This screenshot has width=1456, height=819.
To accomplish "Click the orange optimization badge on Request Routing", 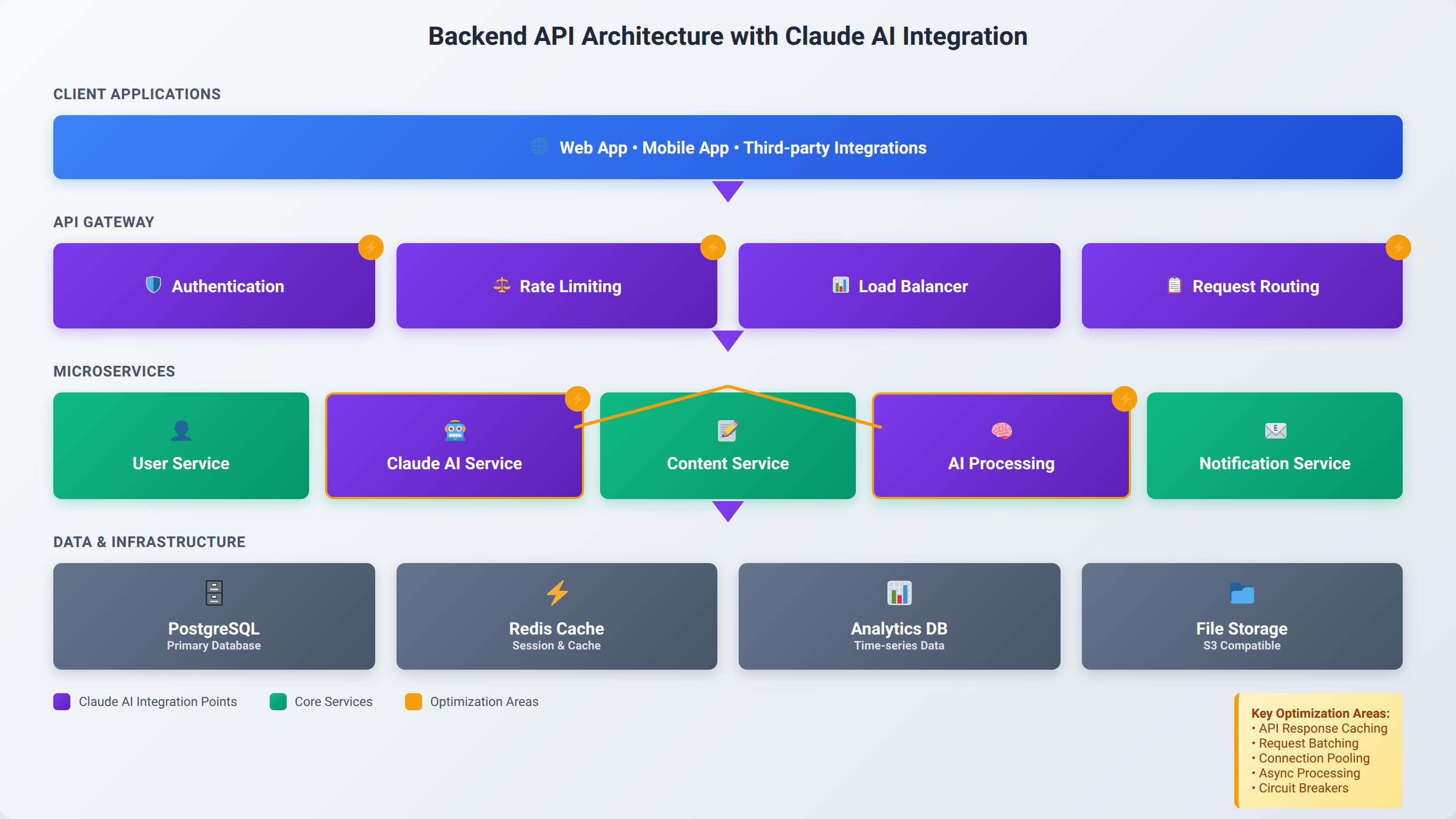I will click(x=1398, y=247).
